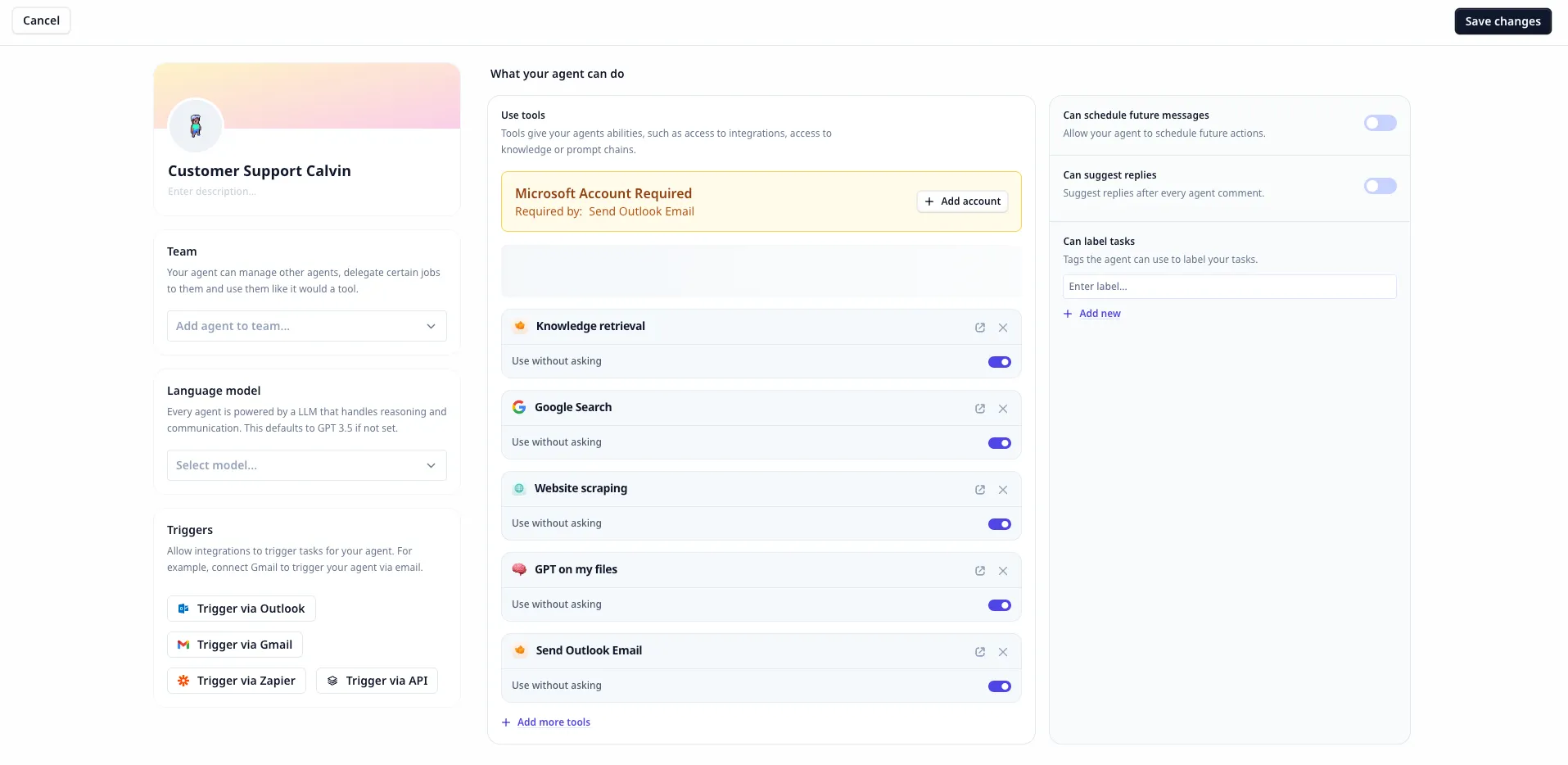Open Google Search tool external link icon
Viewport: 1568px width, 765px height.
point(979,409)
